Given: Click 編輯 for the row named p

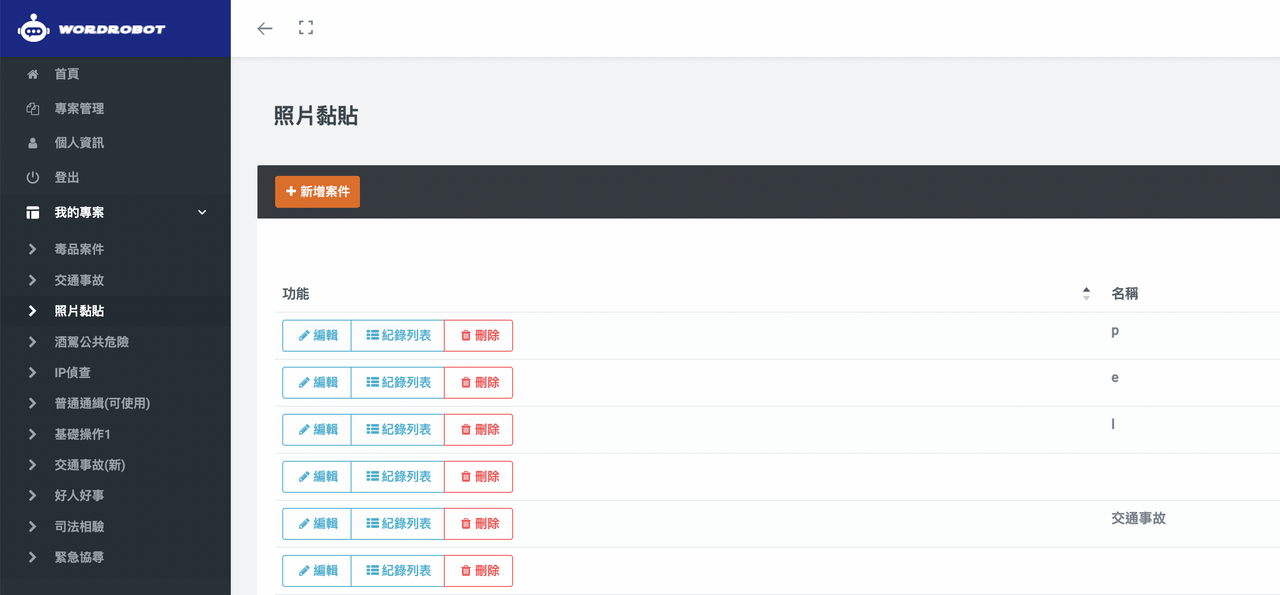Looking at the screenshot, I should [317, 336].
